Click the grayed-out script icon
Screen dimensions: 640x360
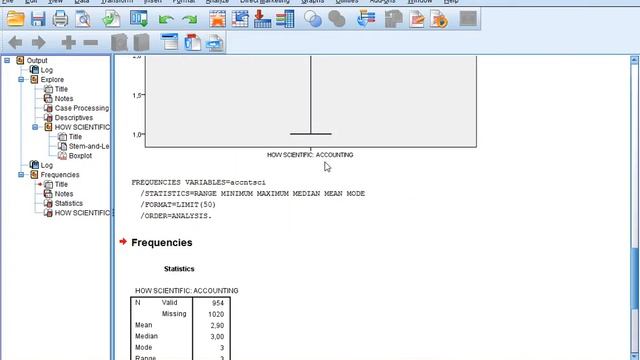coord(393,19)
